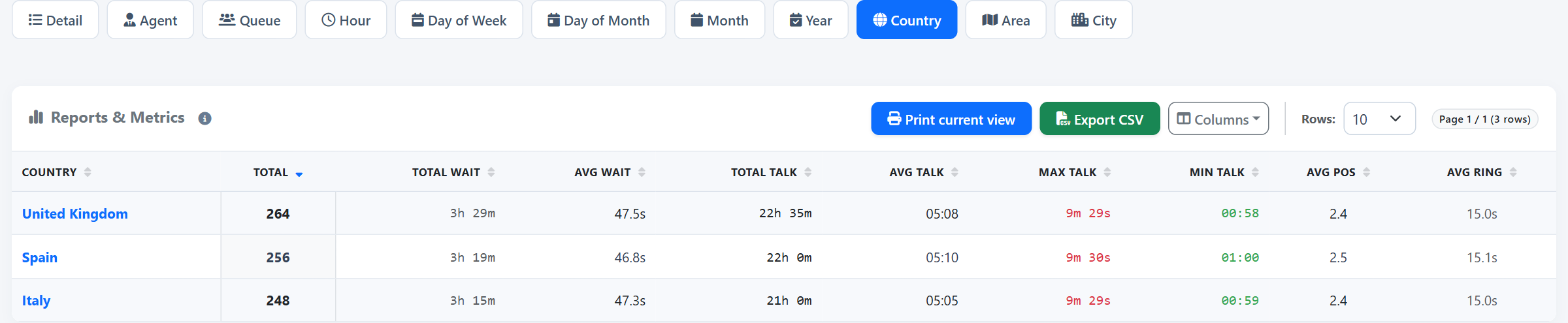Sort by the COUNTRY column sort icon
Image resolution: width=1568 pixels, height=323 pixels.
coord(88,172)
